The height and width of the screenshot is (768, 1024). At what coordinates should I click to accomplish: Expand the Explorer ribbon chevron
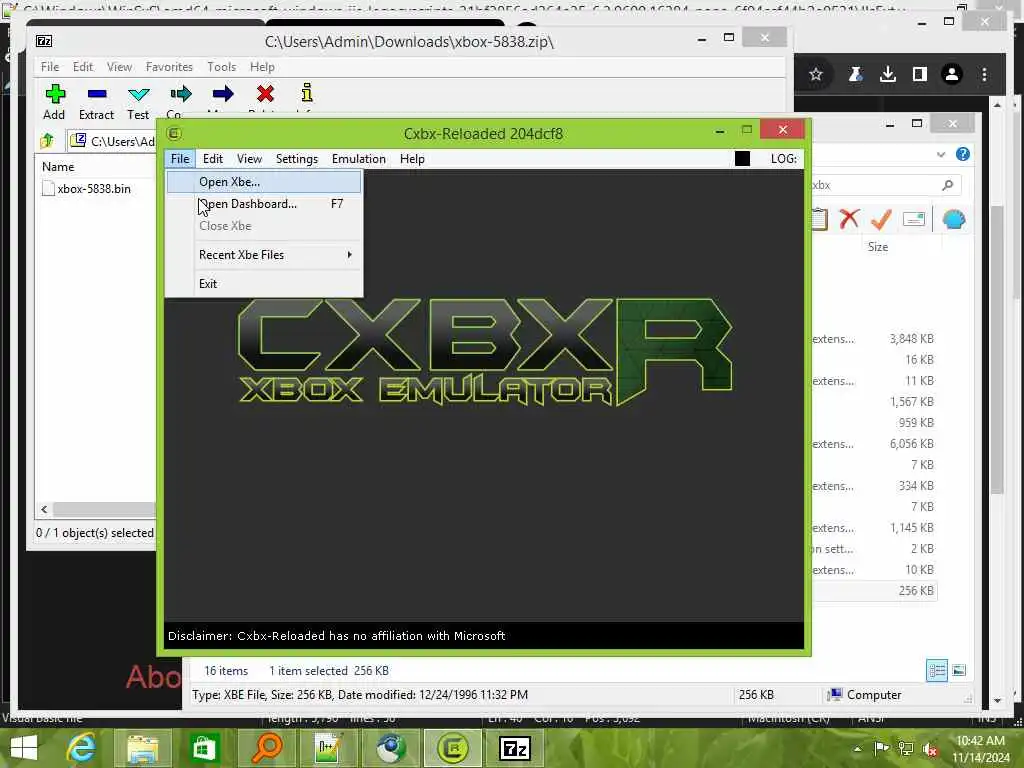(x=940, y=154)
